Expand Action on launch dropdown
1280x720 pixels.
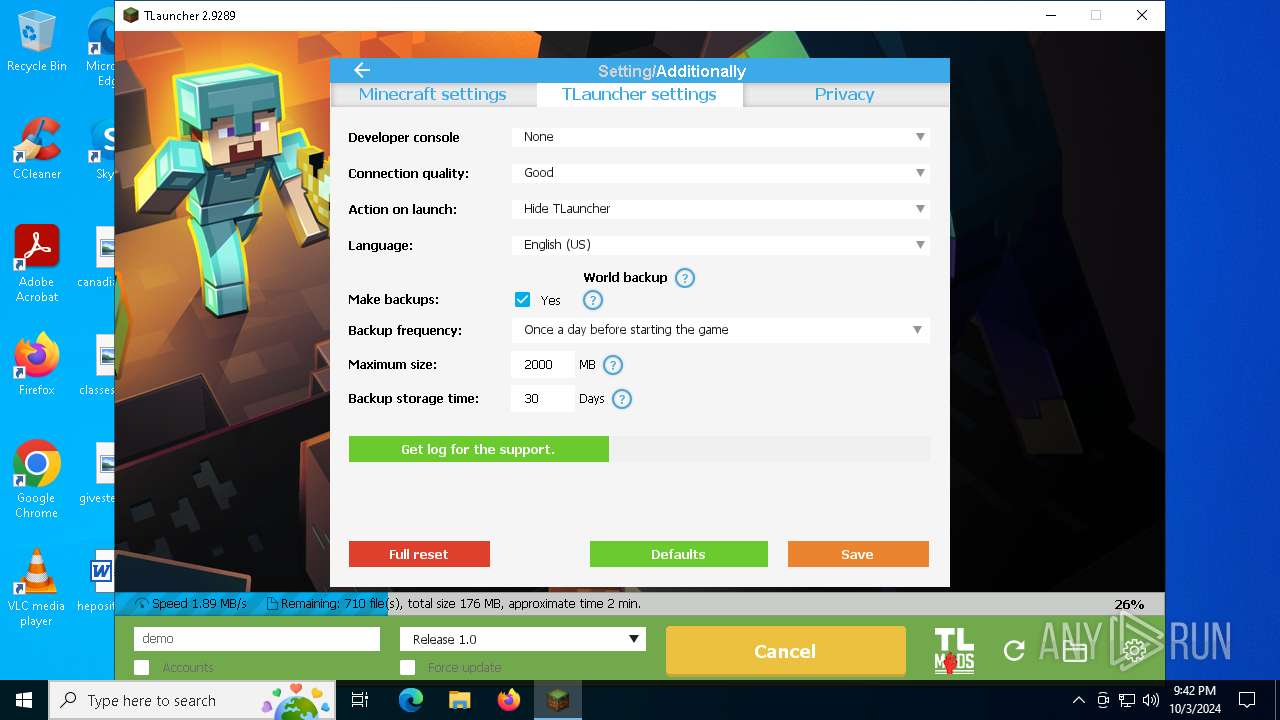pyautogui.click(x=721, y=209)
